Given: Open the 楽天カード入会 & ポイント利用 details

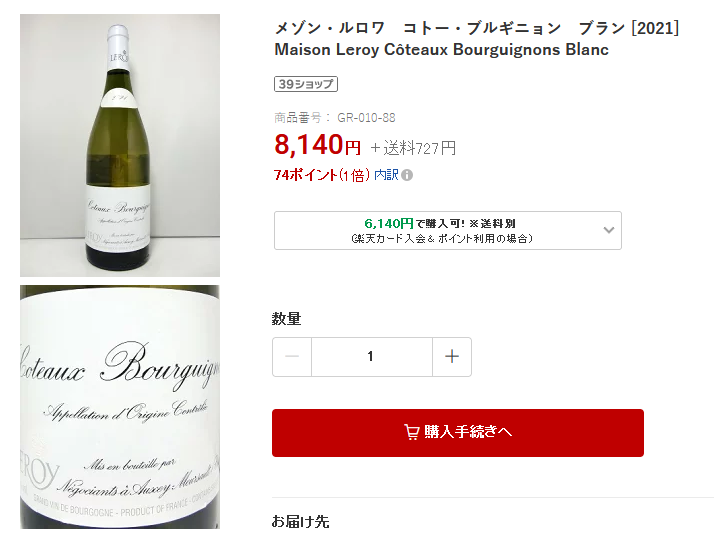Looking at the screenshot, I should (440, 239).
